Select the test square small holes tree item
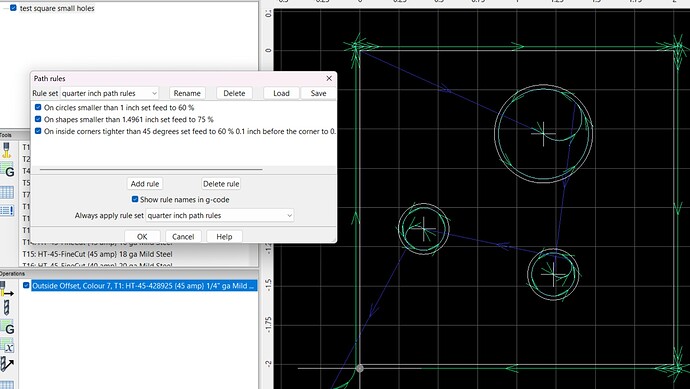 (57, 8)
